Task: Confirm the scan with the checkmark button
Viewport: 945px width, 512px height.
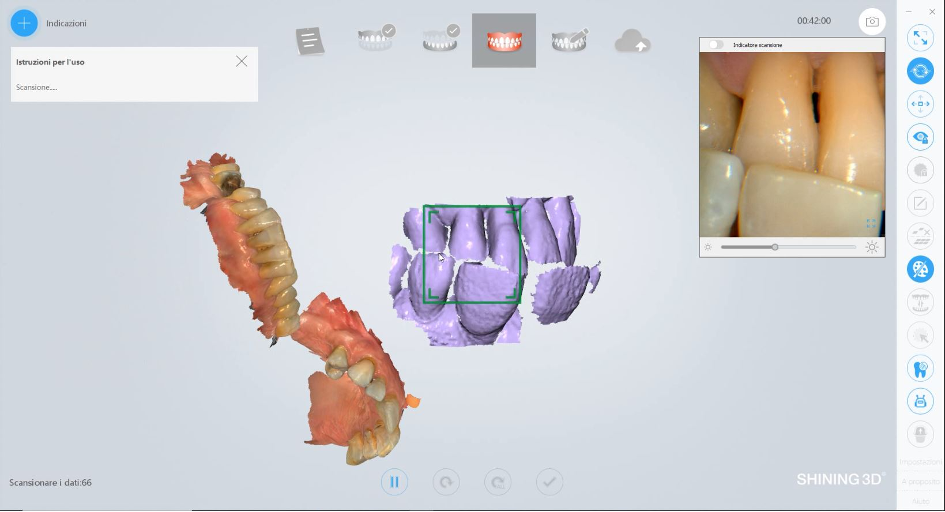Action: 549,482
